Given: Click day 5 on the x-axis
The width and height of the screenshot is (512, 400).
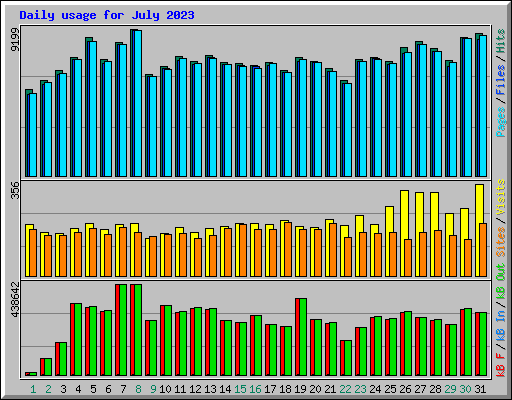Looking at the screenshot, I should pyautogui.click(x=93, y=389).
